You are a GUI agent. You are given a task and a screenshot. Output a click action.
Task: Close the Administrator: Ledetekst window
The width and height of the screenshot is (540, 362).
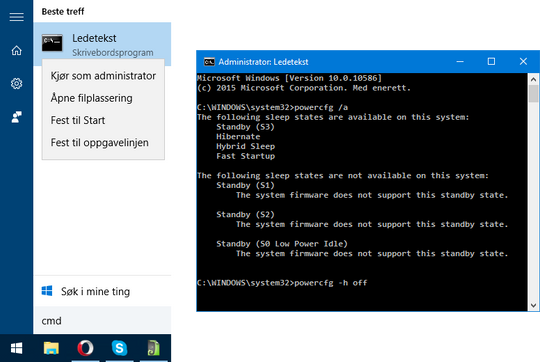pos(523,62)
